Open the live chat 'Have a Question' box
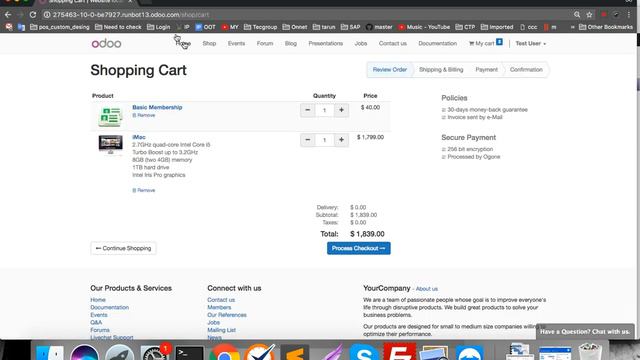Screen dimensions: 640x360 [x=585, y=331]
